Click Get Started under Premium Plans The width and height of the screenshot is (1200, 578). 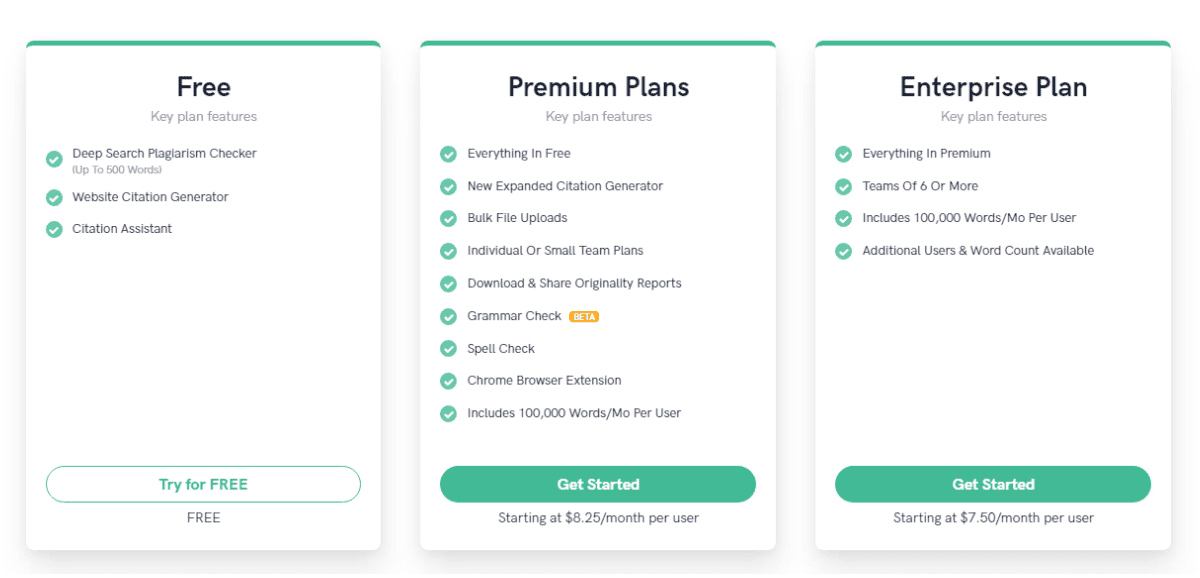tap(598, 484)
